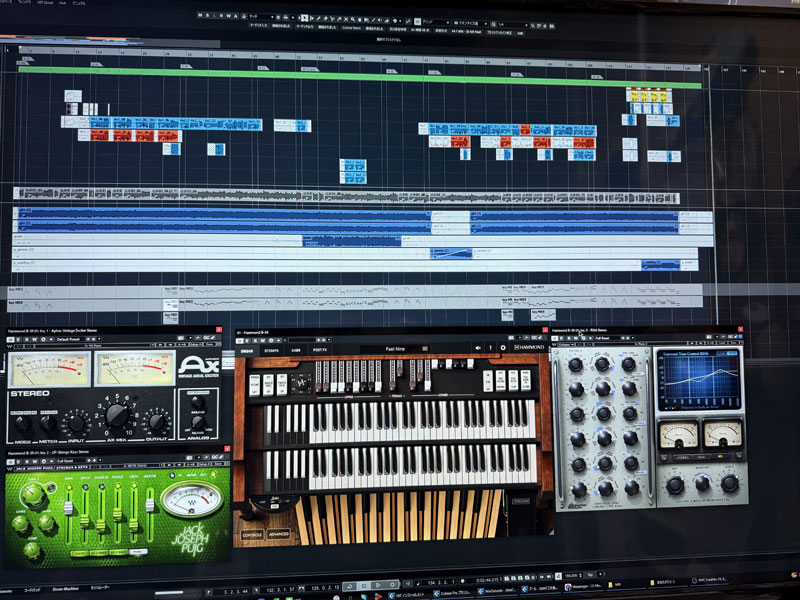Select the Split scissors tool

333,19
